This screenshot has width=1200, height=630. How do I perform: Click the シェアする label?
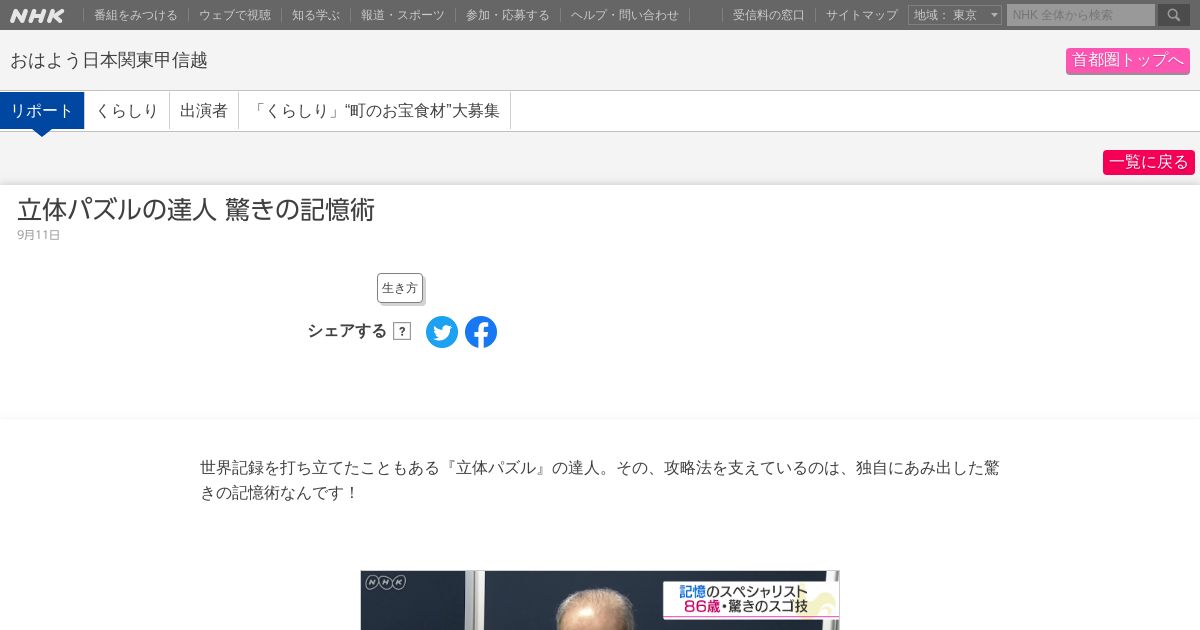(347, 331)
